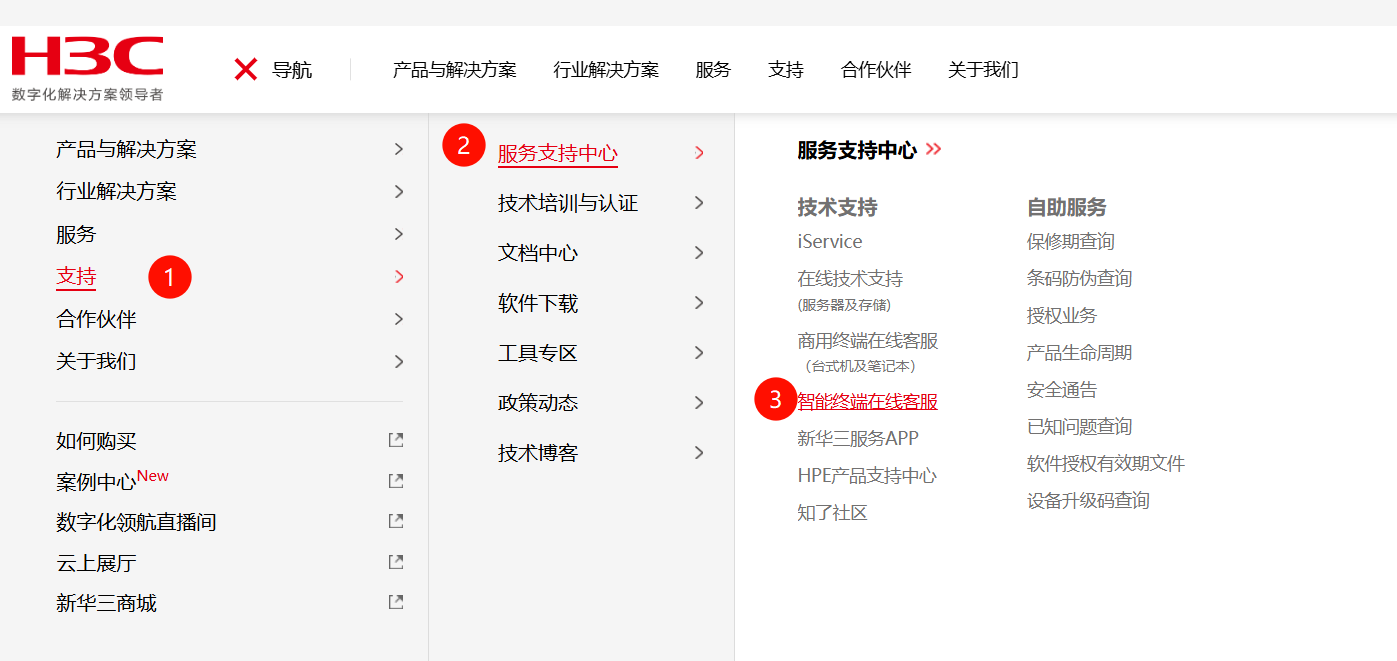Open 授权业务 link

(1062, 315)
